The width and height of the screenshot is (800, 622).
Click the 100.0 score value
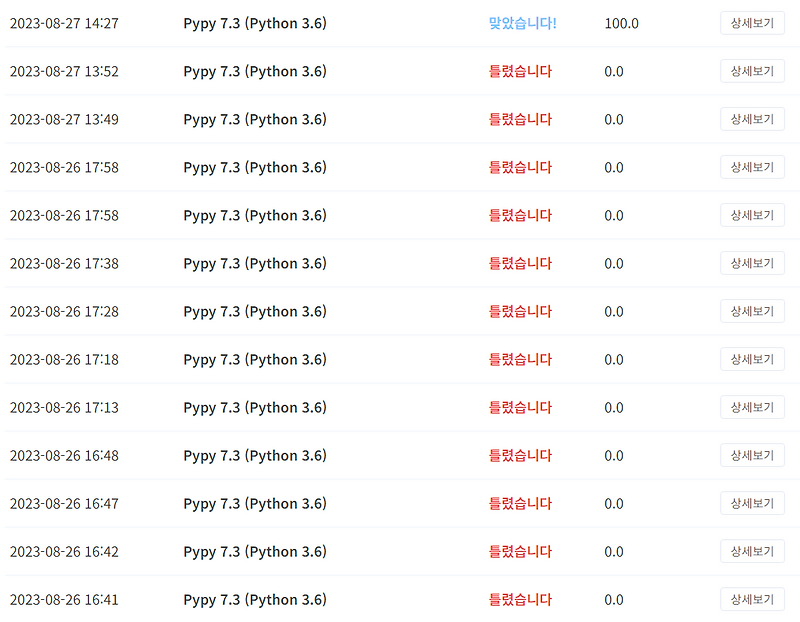(x=621, y=23)
